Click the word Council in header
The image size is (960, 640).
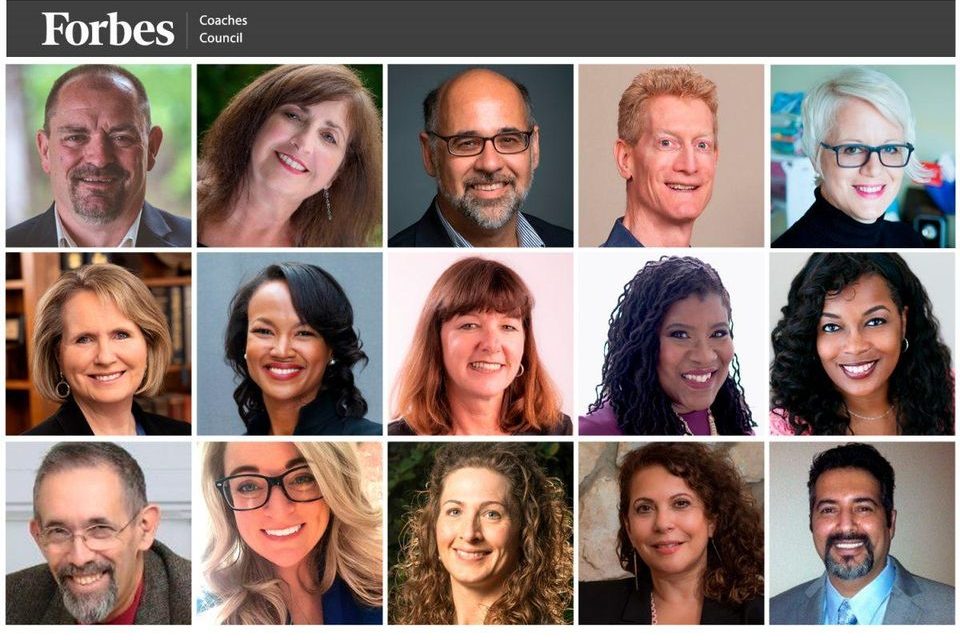click(x=220, y=38)
